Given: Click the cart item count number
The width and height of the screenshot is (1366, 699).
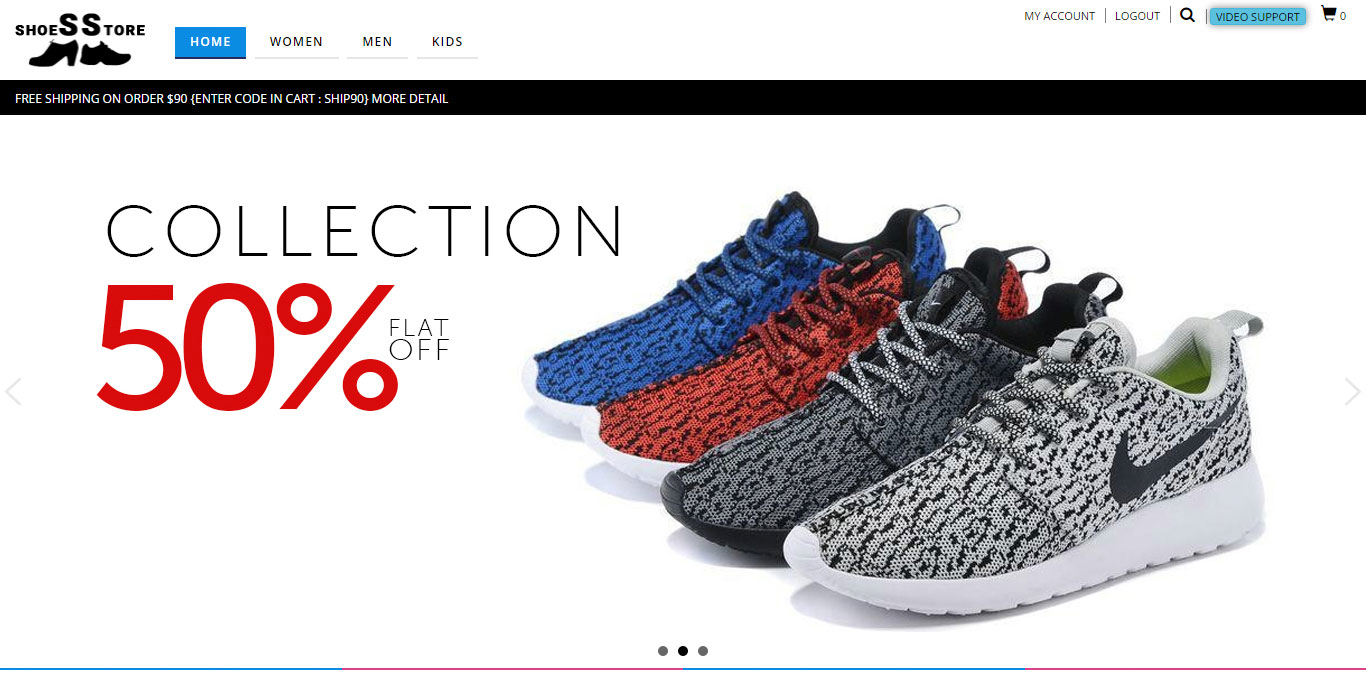Looking at the screenshot, I should pyautogui.click(x=1343, y=16).
